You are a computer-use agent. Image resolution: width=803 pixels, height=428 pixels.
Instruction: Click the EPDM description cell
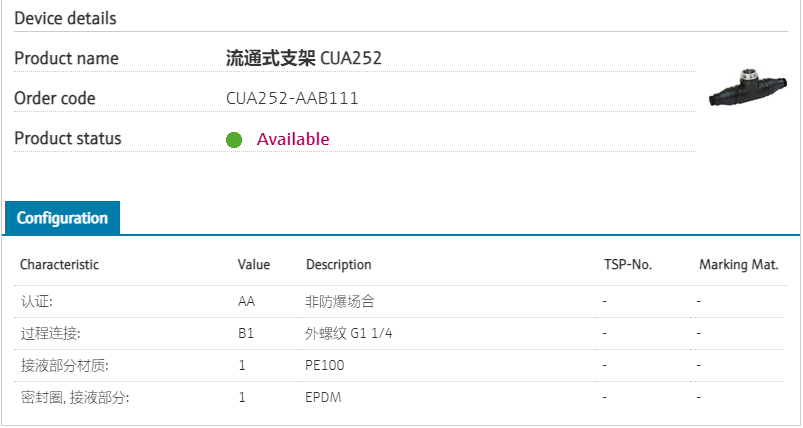[323, 398]
